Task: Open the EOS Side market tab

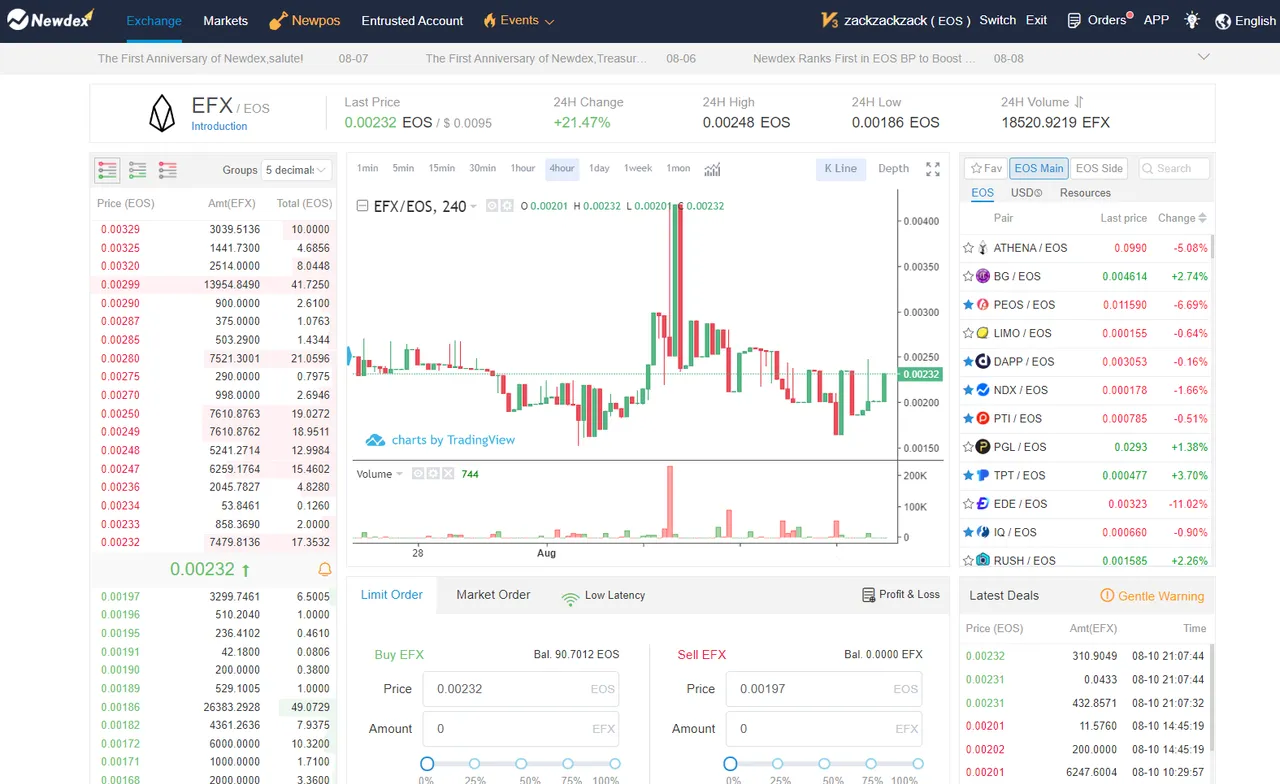Action: [1099, 168]
